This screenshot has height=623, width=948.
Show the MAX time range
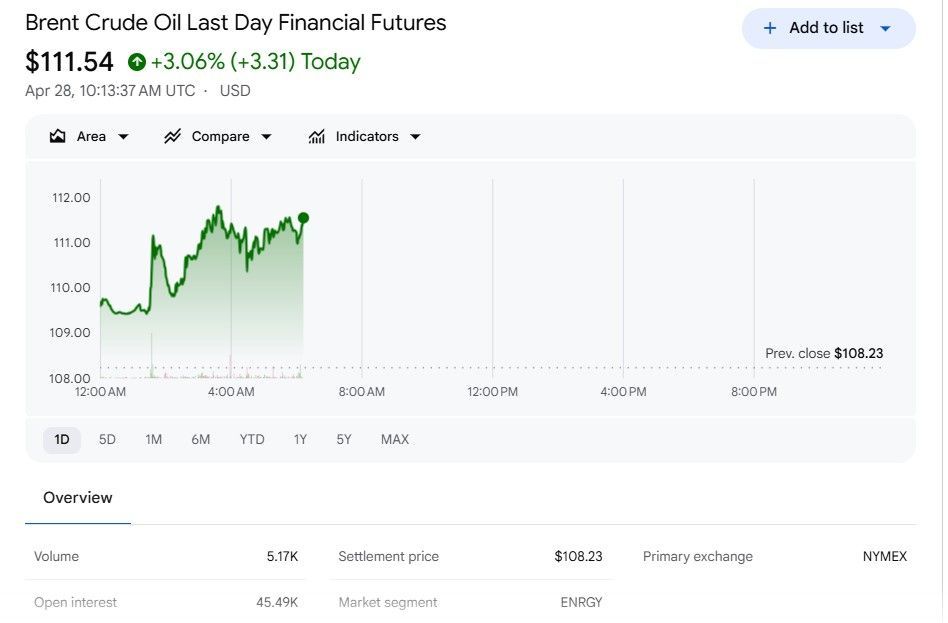coord(395,439)
